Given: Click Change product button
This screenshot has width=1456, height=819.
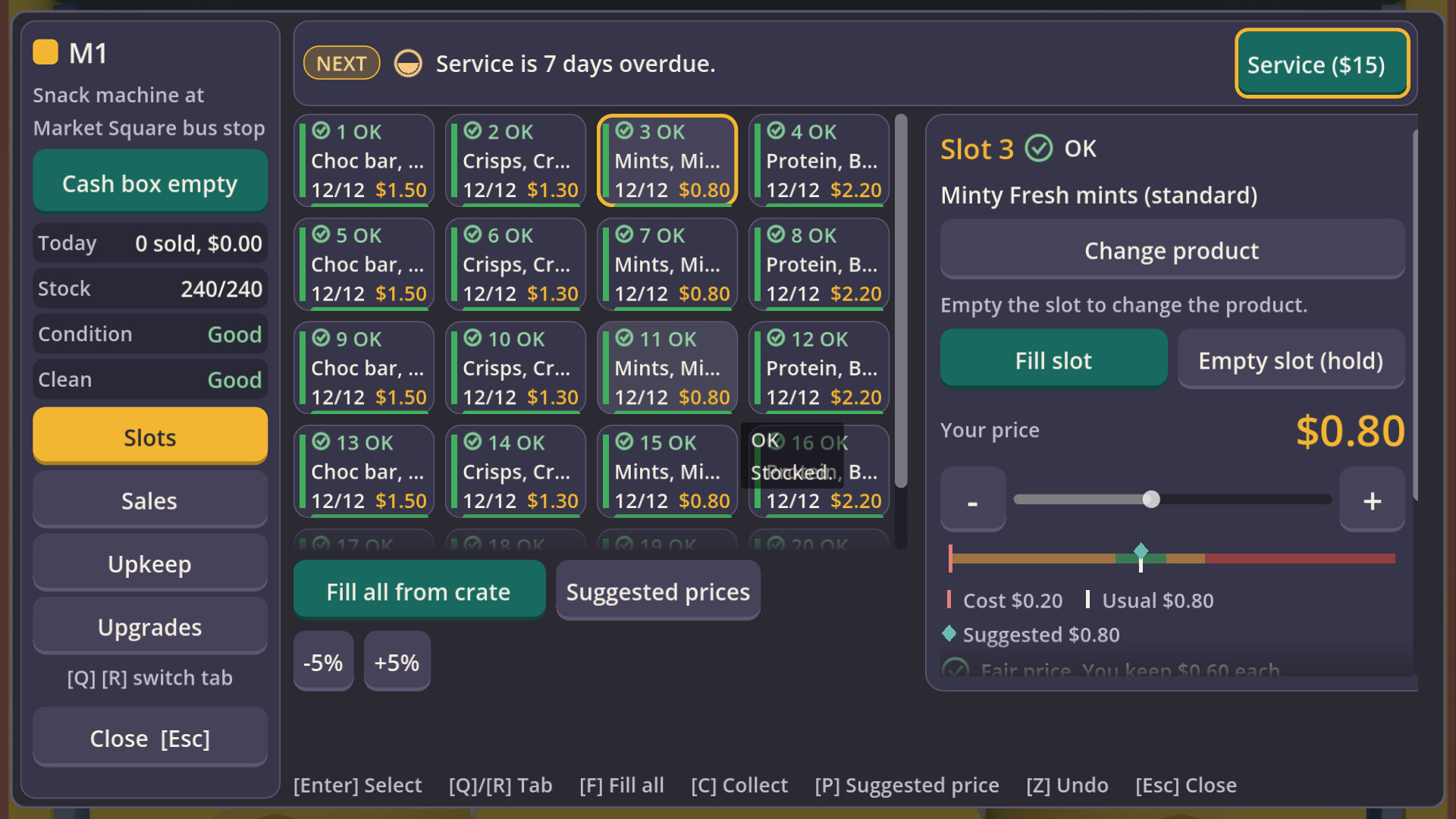Looking at the screenshot, I should [1172, 249].
